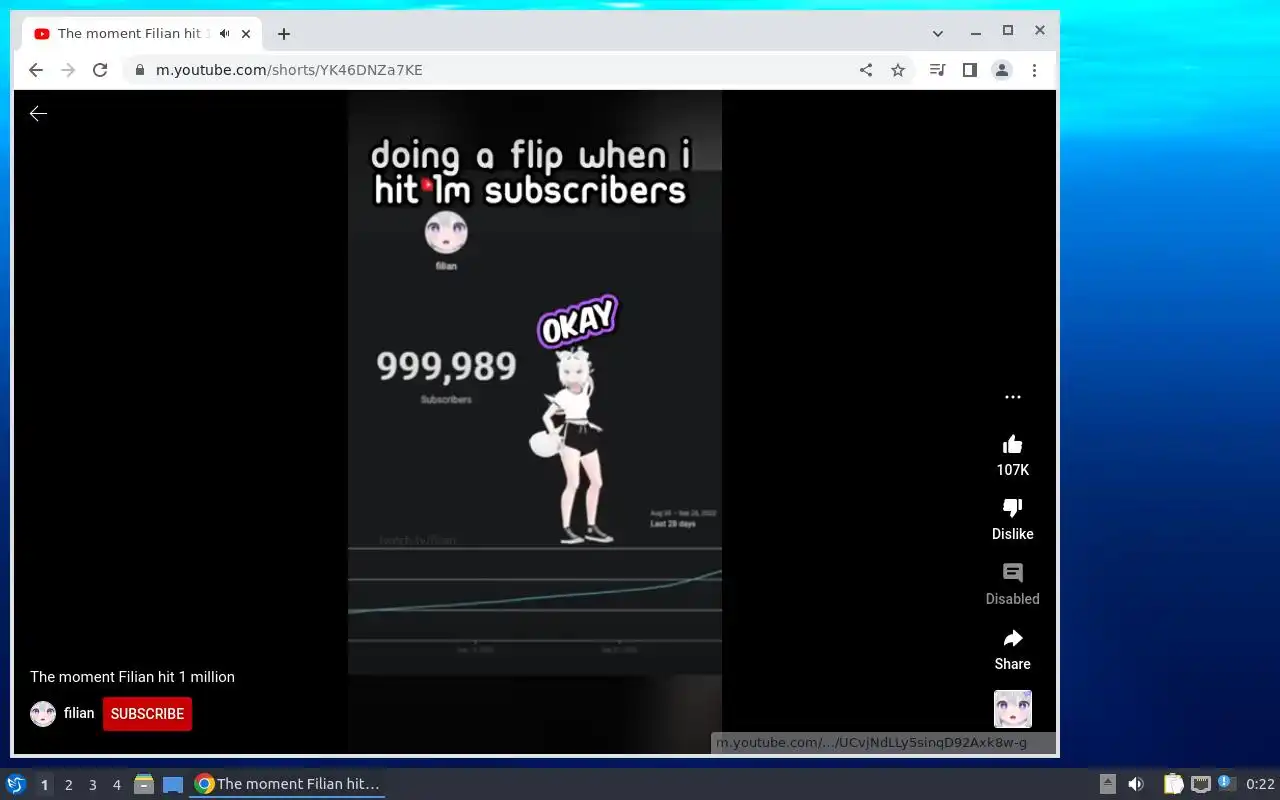Open the filian channel name link
Screen dimensions: 1280x800
[79, 713]
